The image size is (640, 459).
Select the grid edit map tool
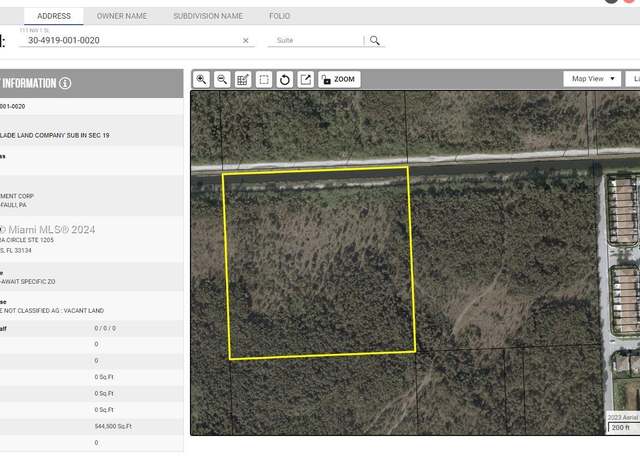(x=243, y=79)
